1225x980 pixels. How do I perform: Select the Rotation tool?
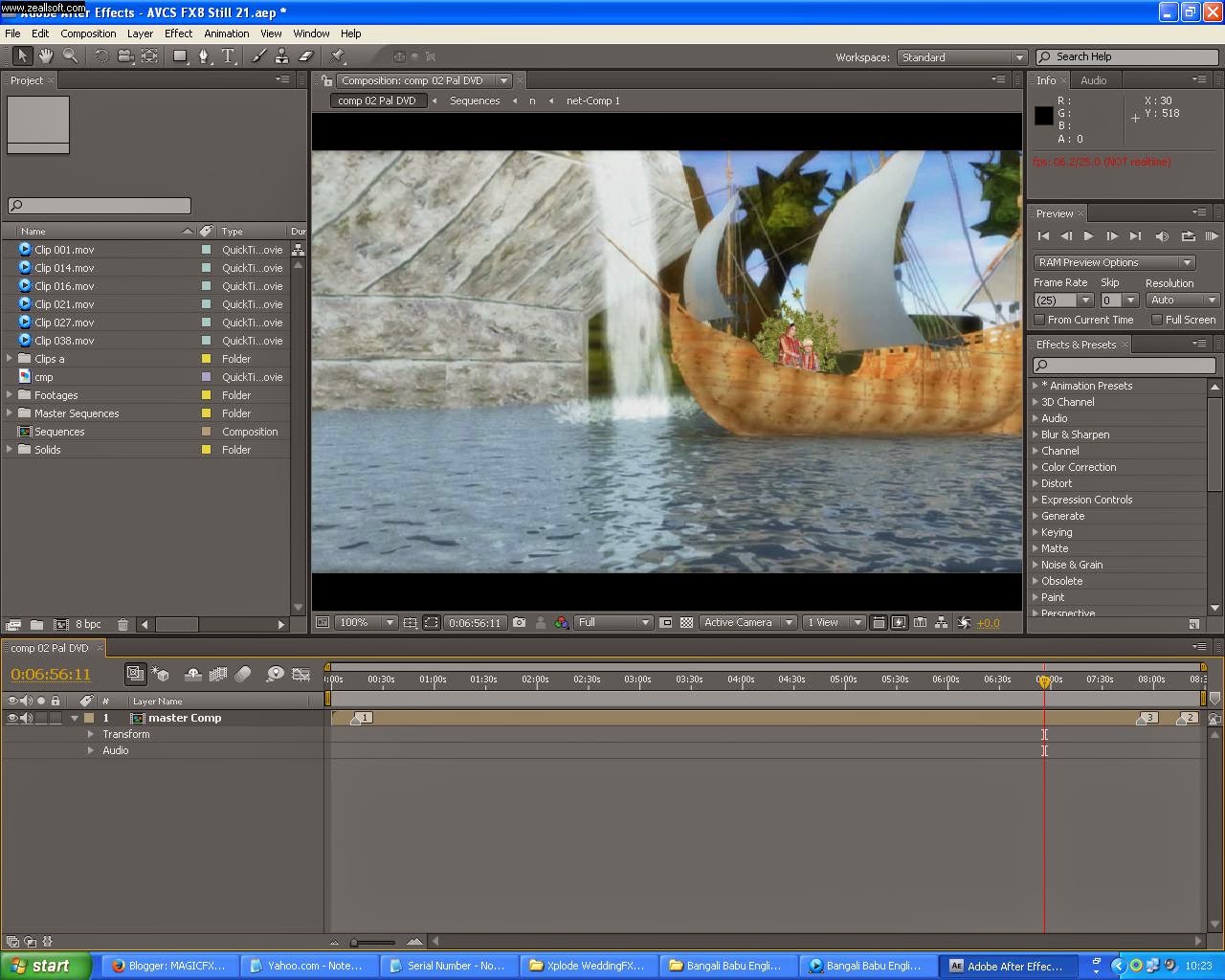[x=101, y=56]
